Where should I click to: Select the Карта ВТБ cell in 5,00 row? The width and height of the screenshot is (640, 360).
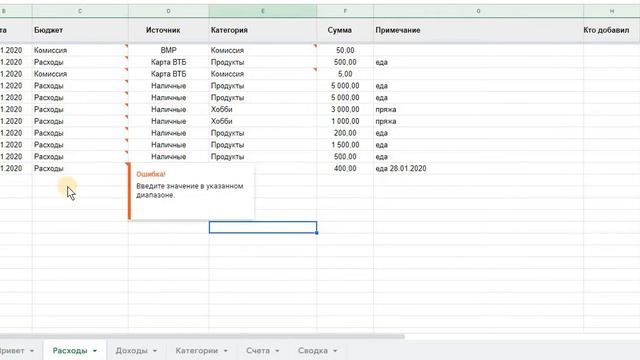click(x=169, y=74)
